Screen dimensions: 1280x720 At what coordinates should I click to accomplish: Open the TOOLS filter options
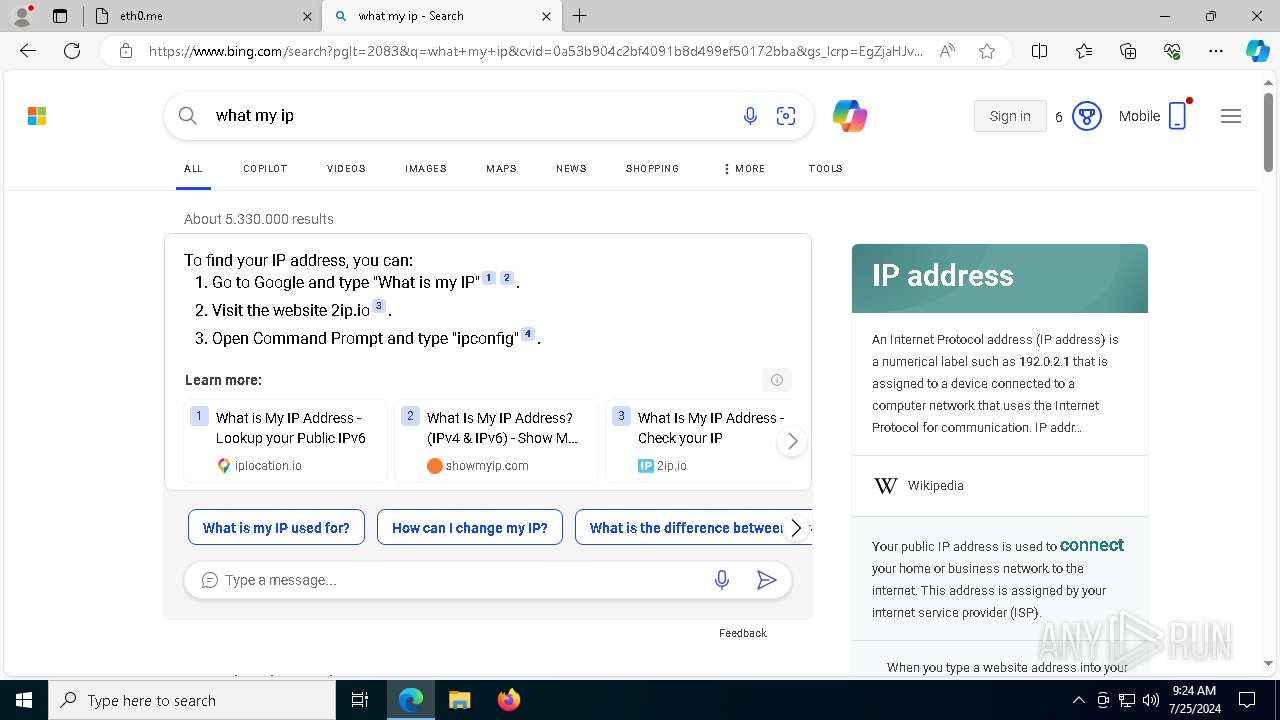(825, 168)
